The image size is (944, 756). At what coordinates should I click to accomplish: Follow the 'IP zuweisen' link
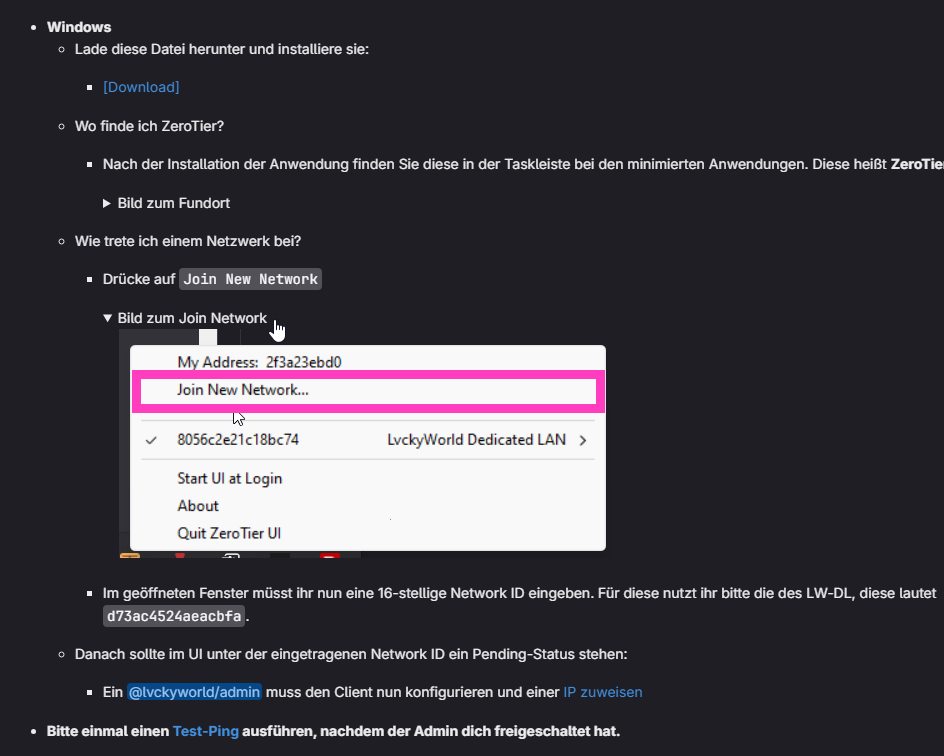(603, 692)
